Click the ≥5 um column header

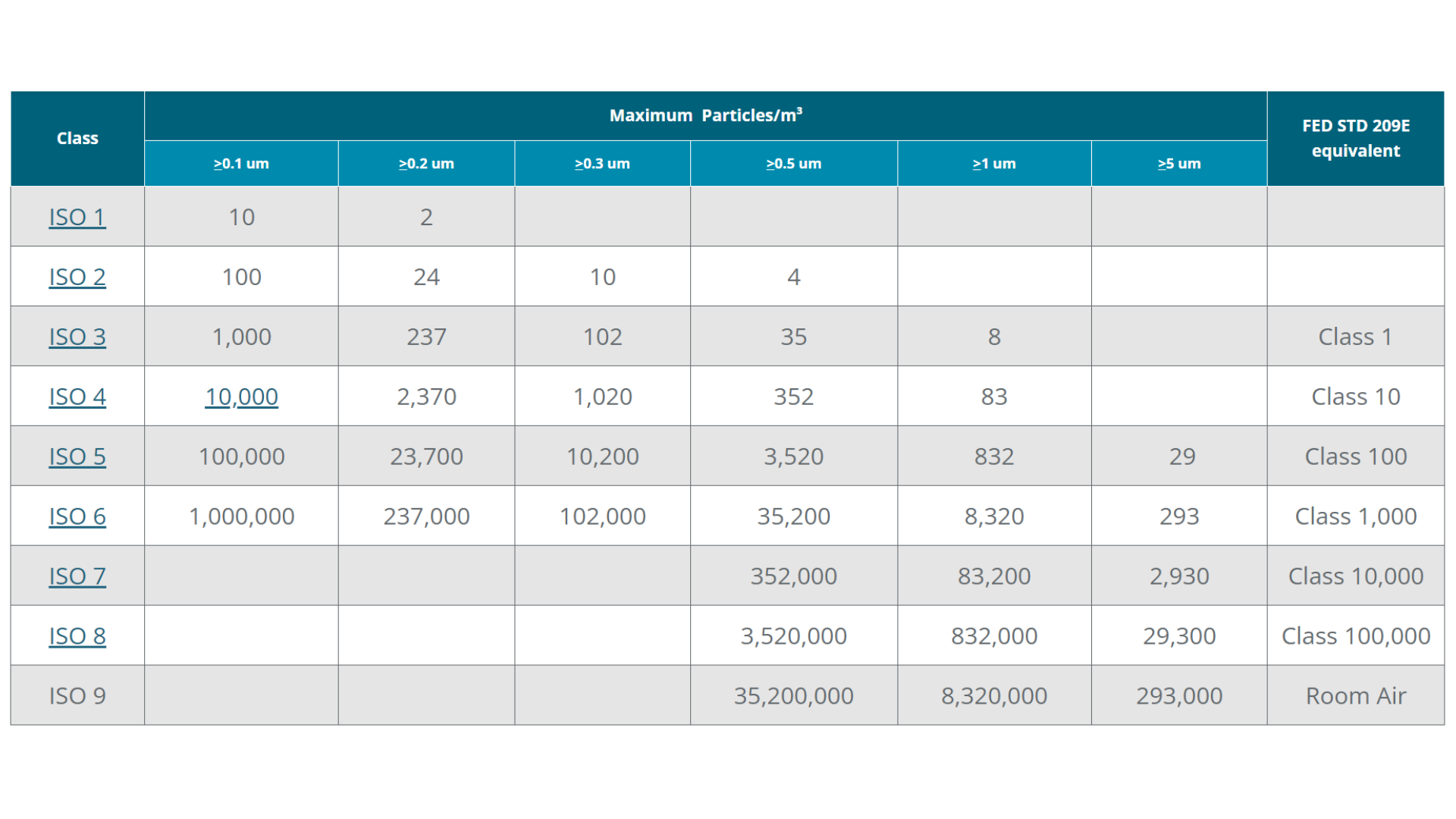click(1178, 164)
